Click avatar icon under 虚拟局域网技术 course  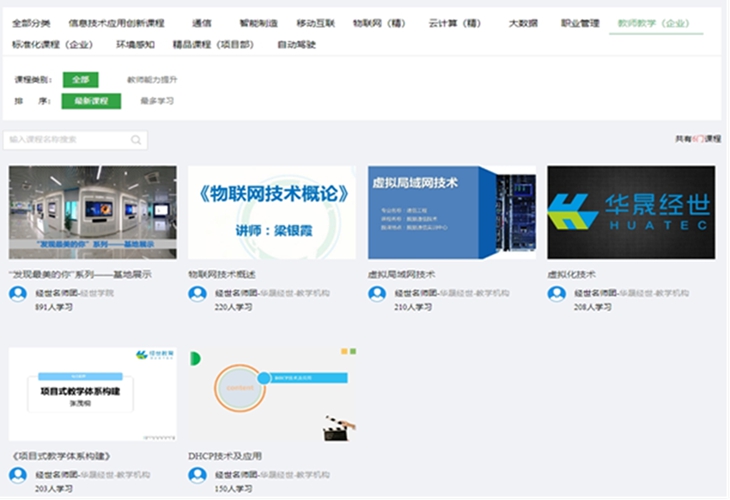tap(377, 293)
